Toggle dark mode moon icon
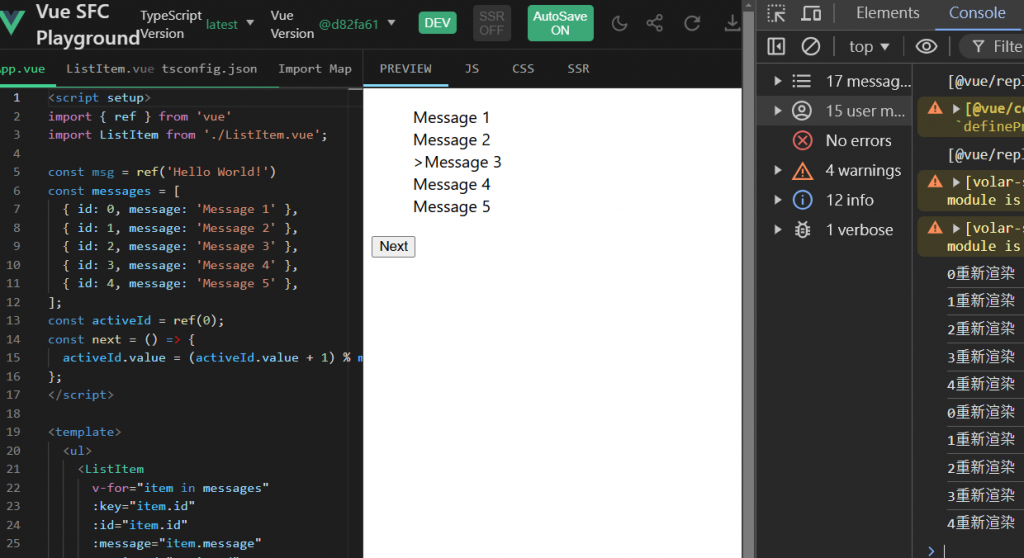This screenshot has height=558, width=1024. tap(619, 24)
